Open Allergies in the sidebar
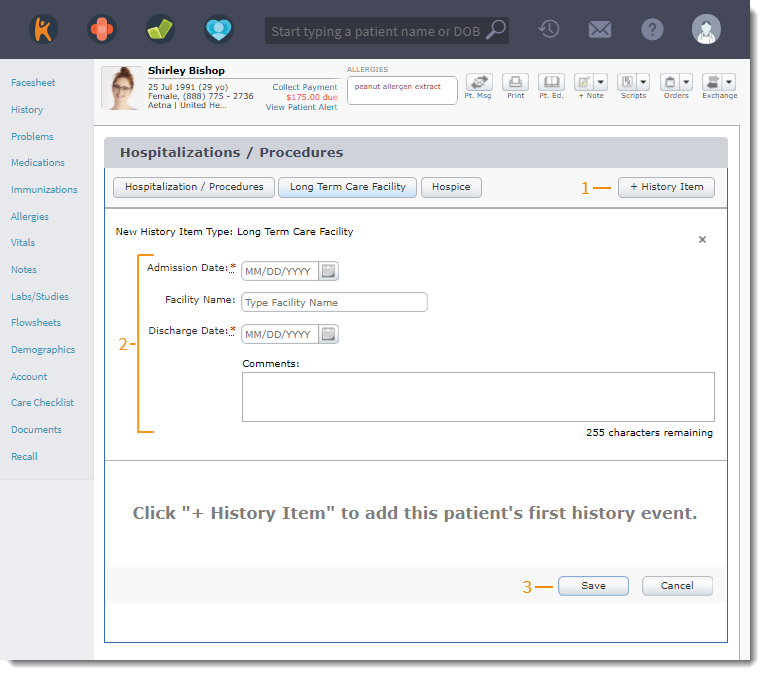765x675 pixels. [29, 217]
